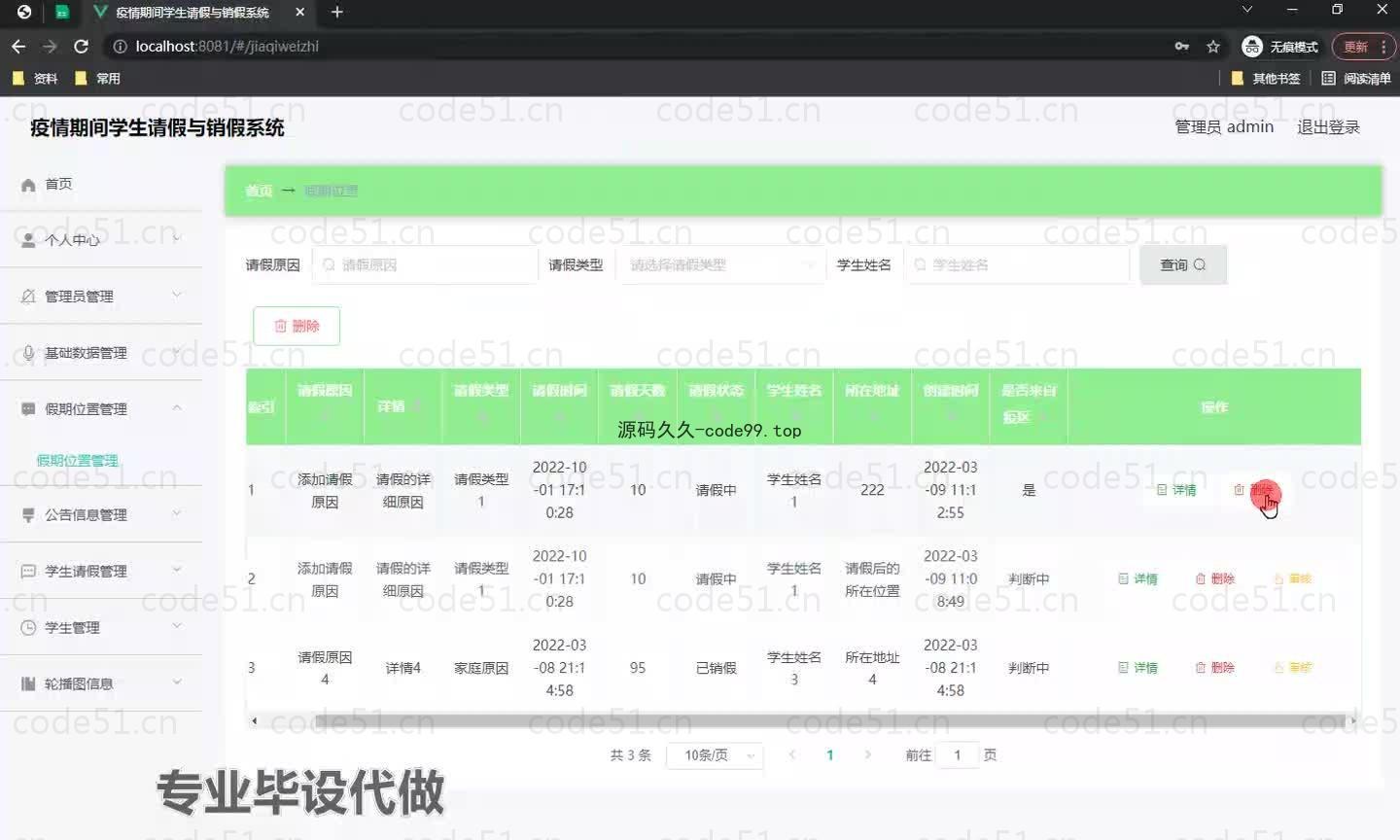Click the scrollbar left arrow of table
The width and height of the screenshot is (1400, 840).
tap(255, 721)
